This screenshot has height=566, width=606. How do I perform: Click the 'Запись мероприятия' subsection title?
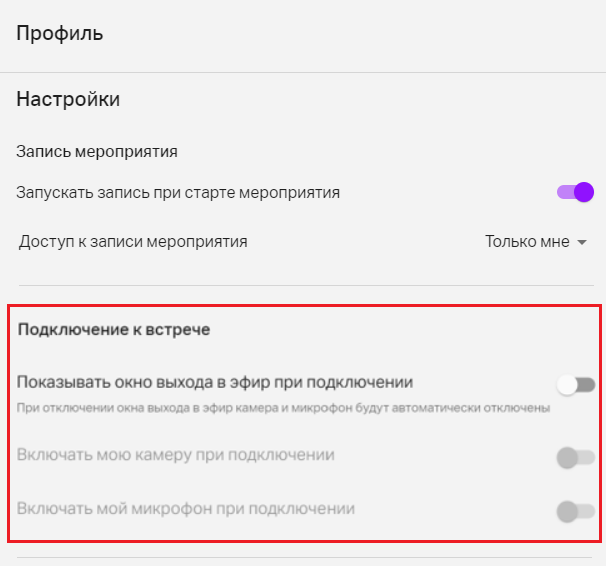(x=97, y=151)
